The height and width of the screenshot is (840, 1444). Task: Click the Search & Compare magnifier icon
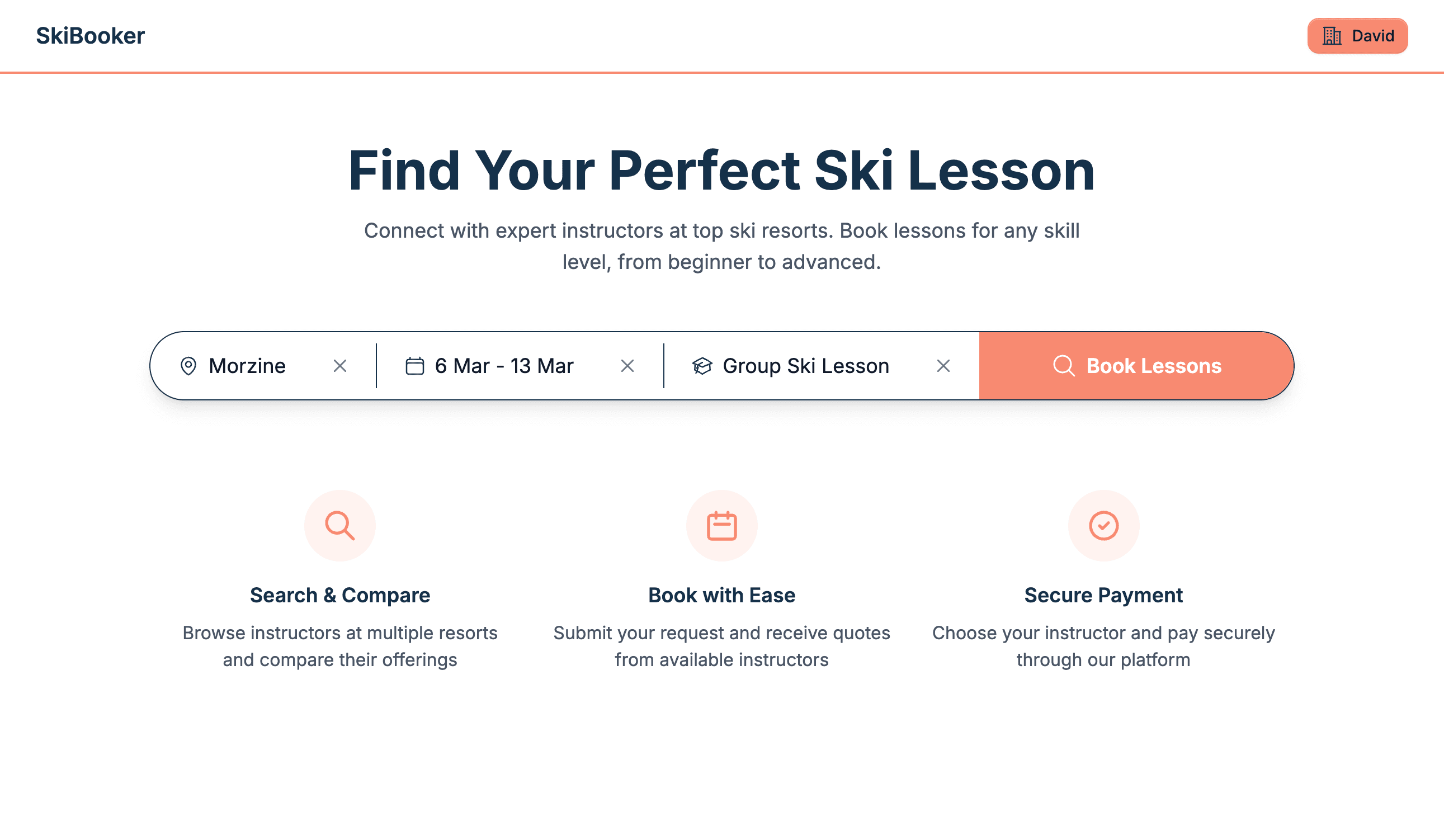click(x=340, y=526)
